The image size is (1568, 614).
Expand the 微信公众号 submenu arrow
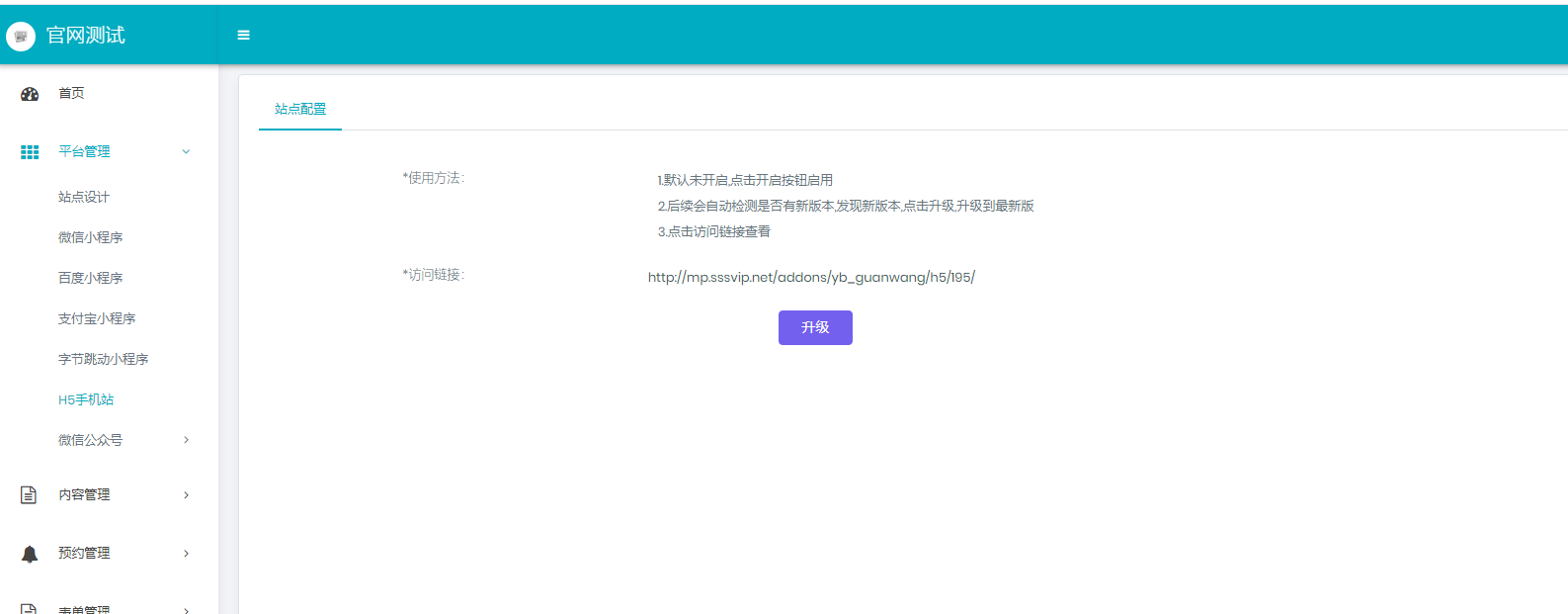[186, 440]
